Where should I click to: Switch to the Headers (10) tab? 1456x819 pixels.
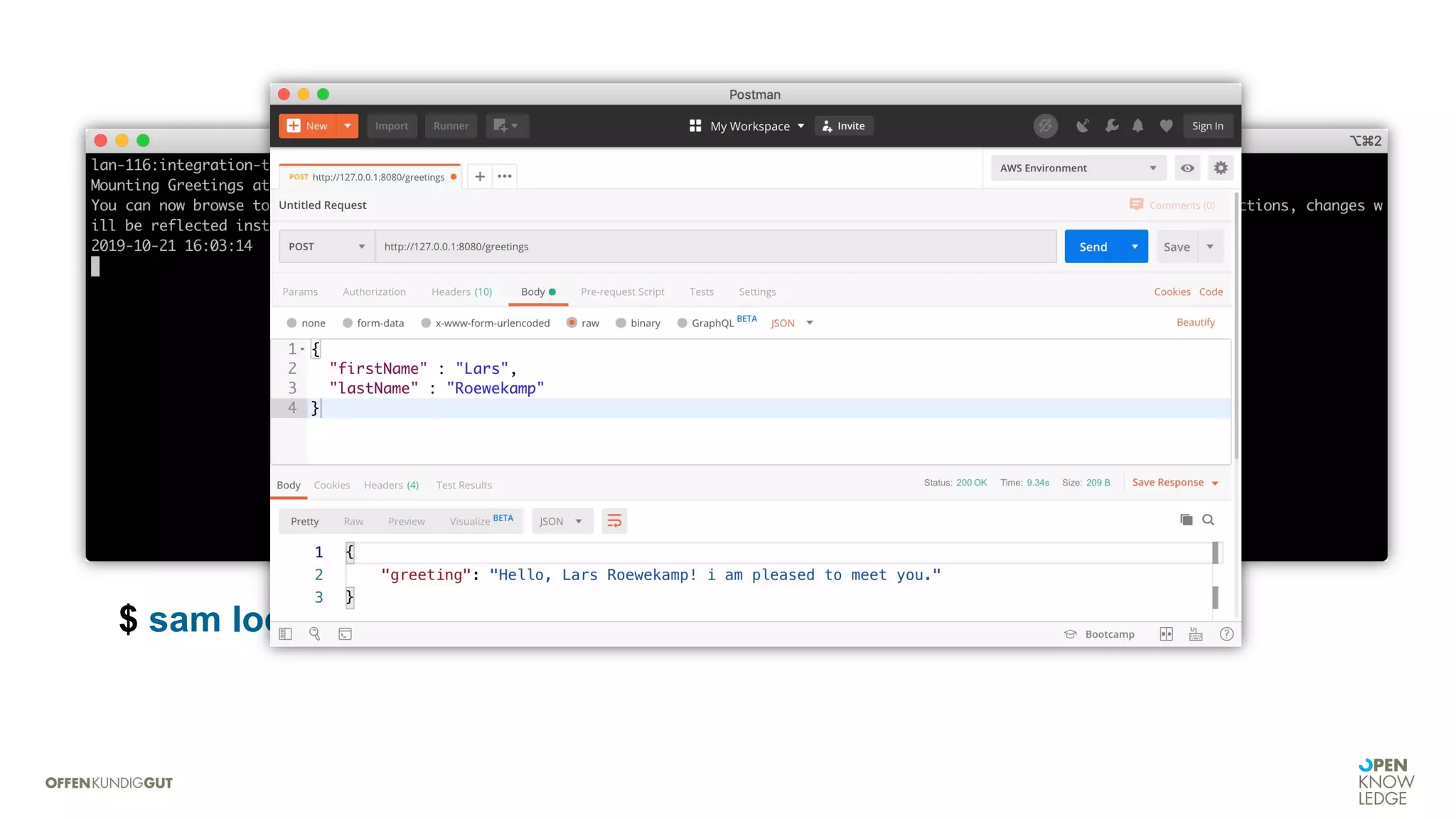tap(461, 291)
